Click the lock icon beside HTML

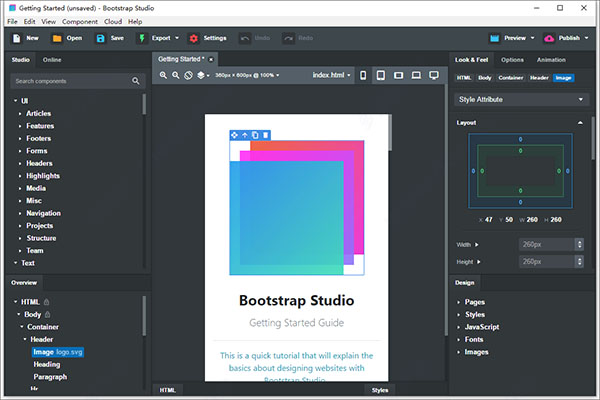pyautogui.click(x=47, y=302)
